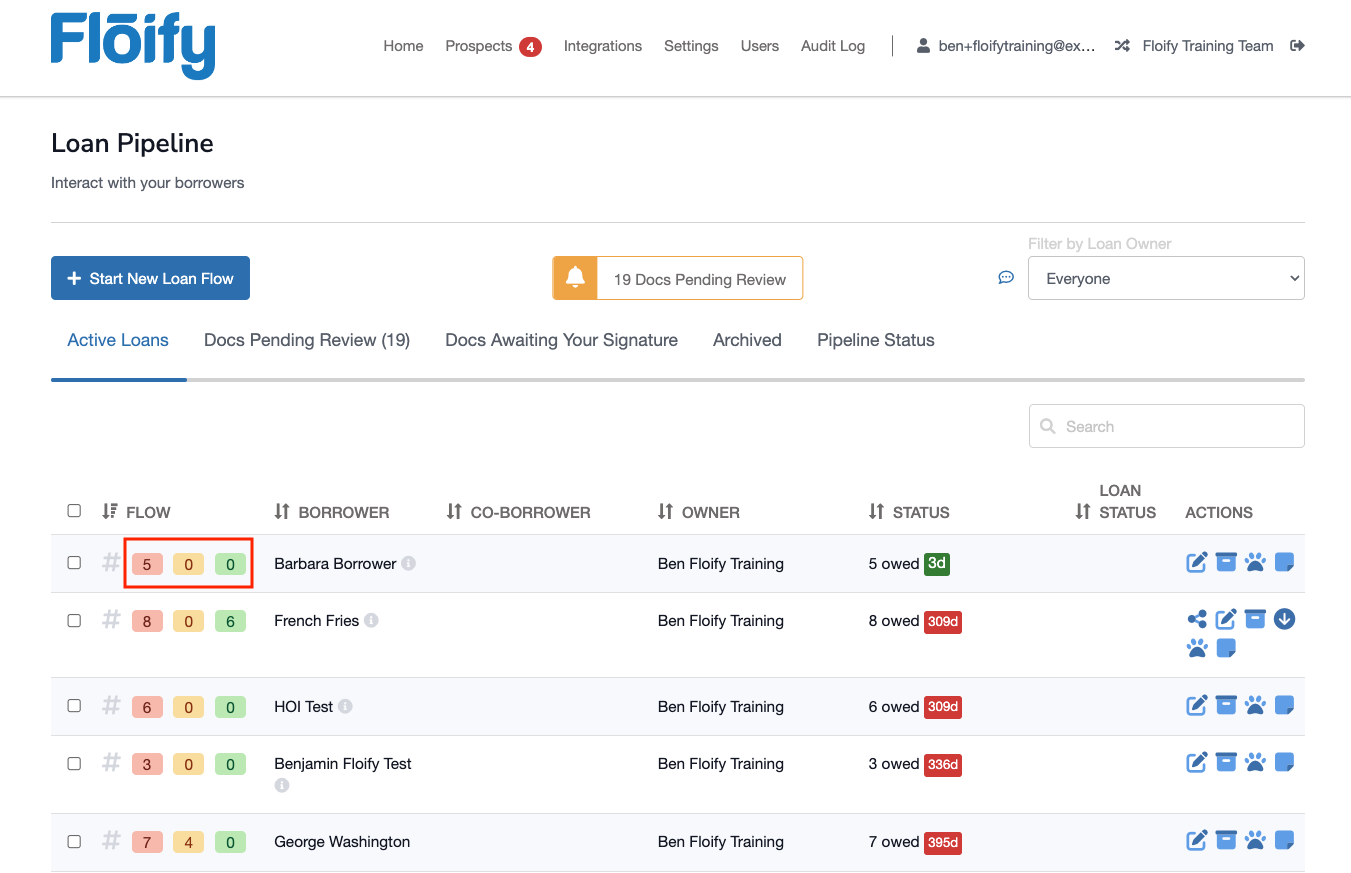The image size is (1351, 873).
Task: Switch to the Archived tab
Action: coord(746,340)
